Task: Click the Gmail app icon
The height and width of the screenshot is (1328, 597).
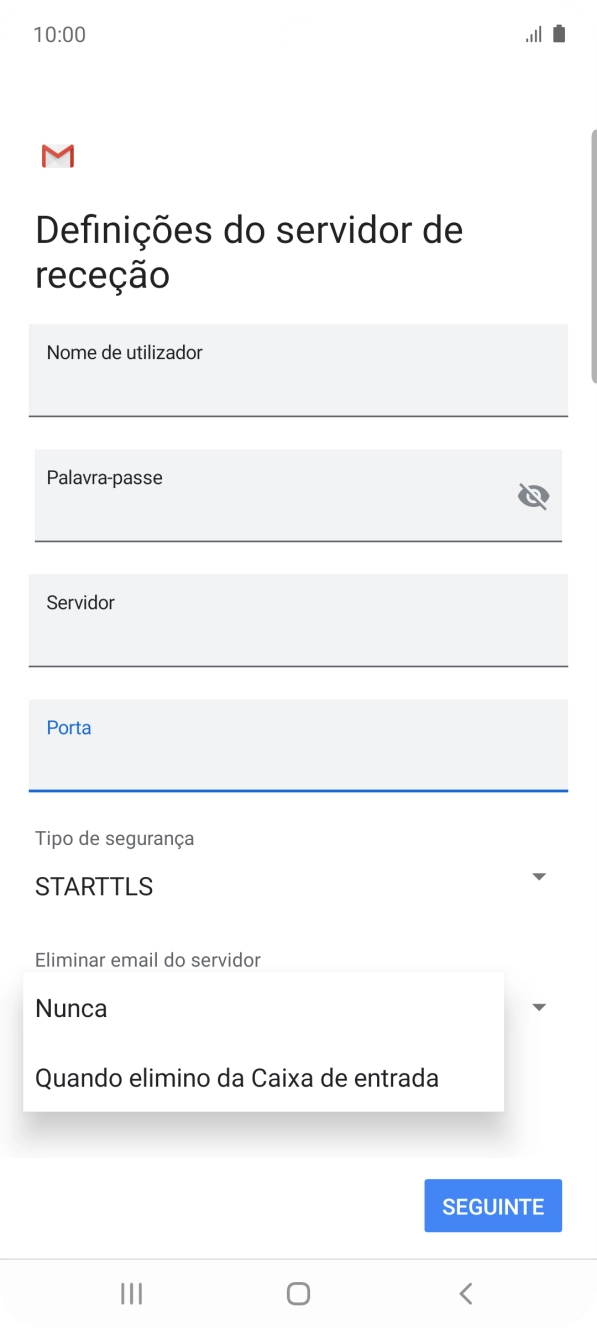Action: (x=57, y=156)
